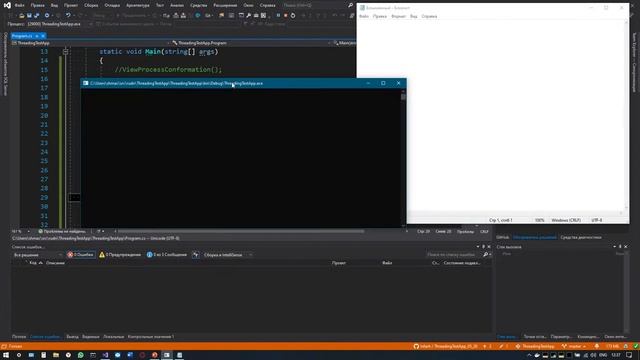This screenshot has width=640, height=360.
Task: Sort by the Файл column header
Action: pyautogui.click(x=387, y=263)
